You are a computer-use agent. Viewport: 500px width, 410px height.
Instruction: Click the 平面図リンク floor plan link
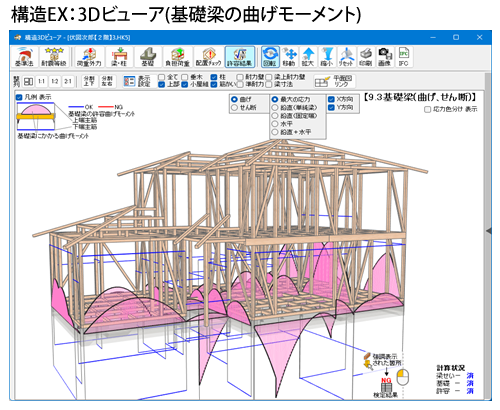tap(334, 81)
